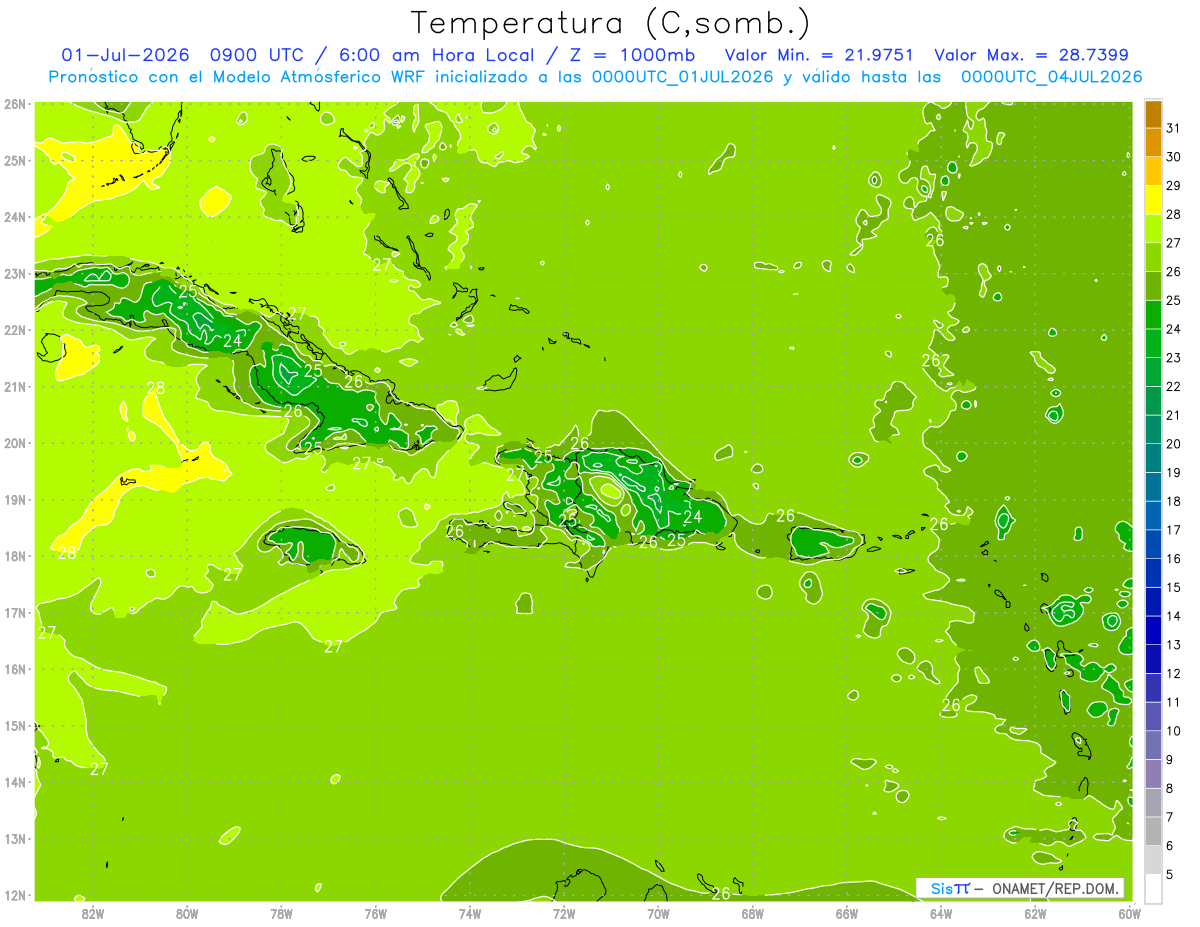Click the 13N latitude axis label

pyautogui.click(x=15, y=838)
